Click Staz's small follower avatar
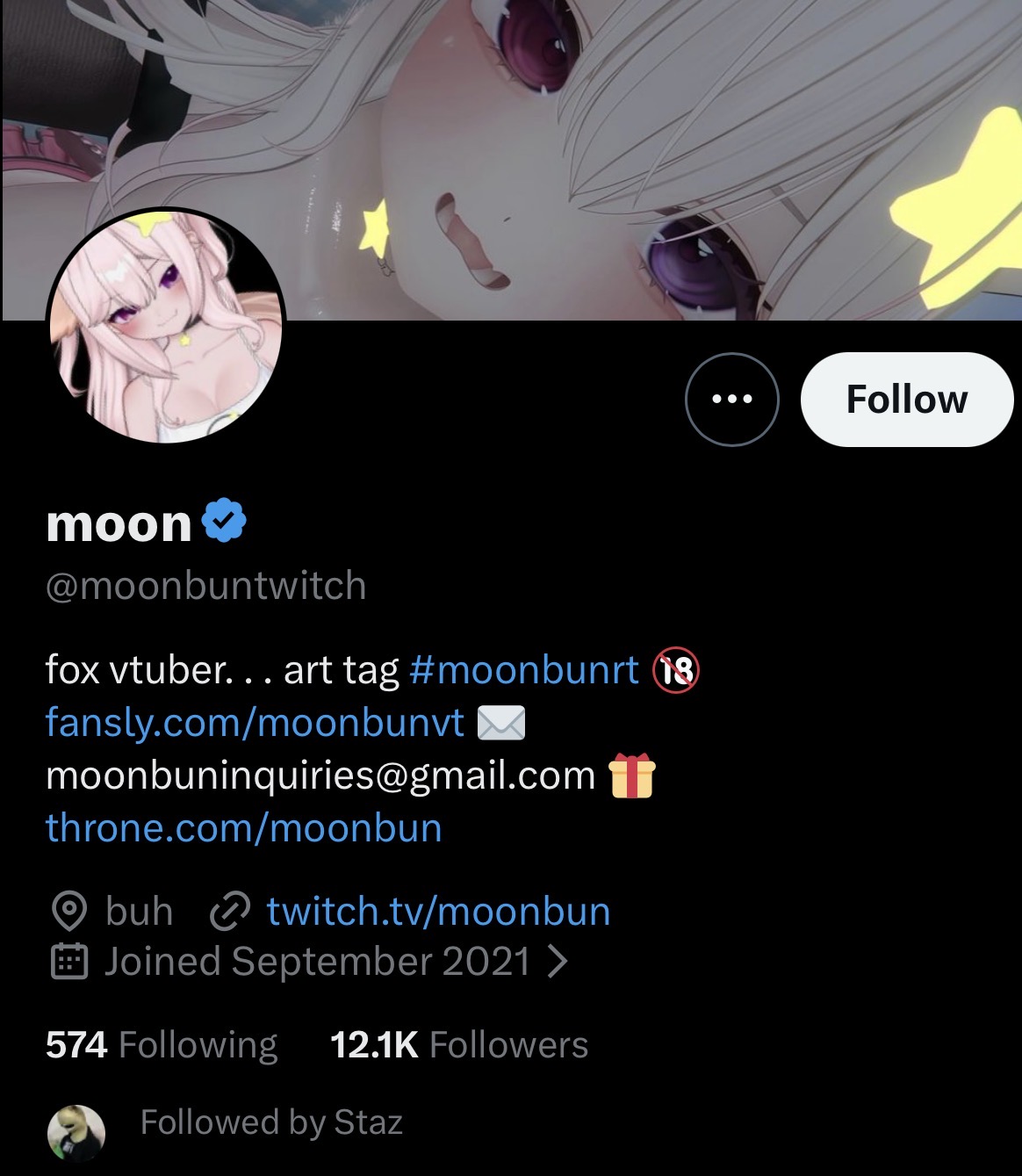This screenshot has height=1176, width=1022. pos(76,1131)
